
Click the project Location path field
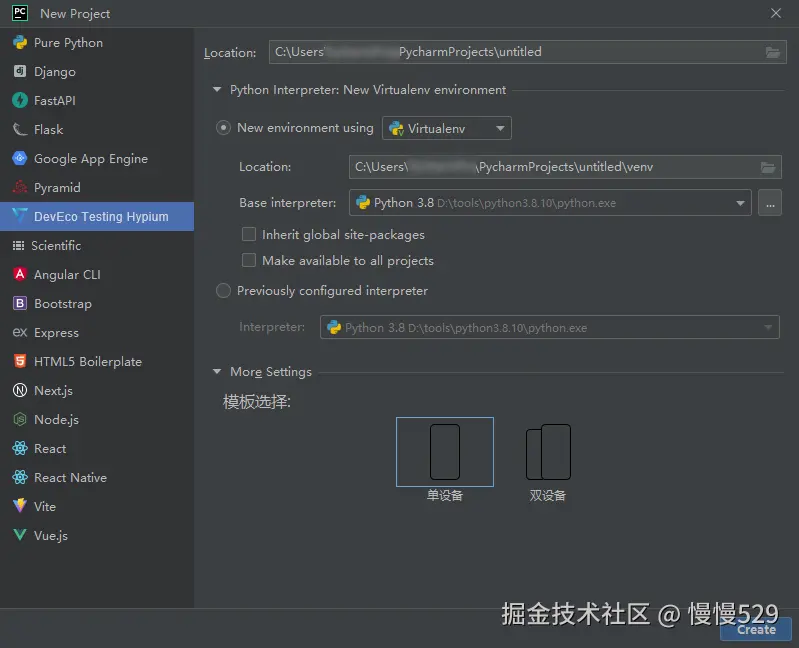point(528,52)
